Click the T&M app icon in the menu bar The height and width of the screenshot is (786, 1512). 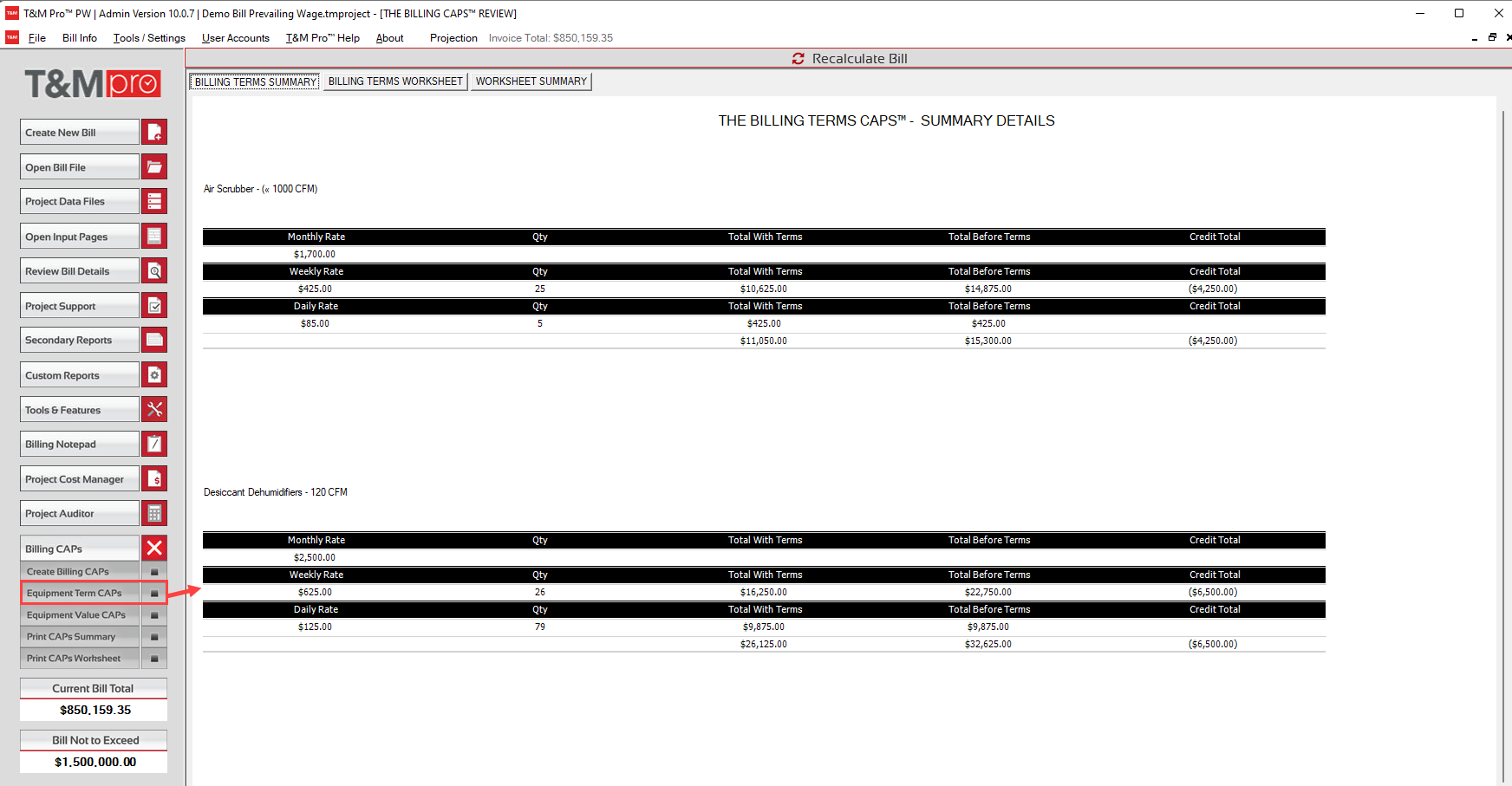(12, 37)
